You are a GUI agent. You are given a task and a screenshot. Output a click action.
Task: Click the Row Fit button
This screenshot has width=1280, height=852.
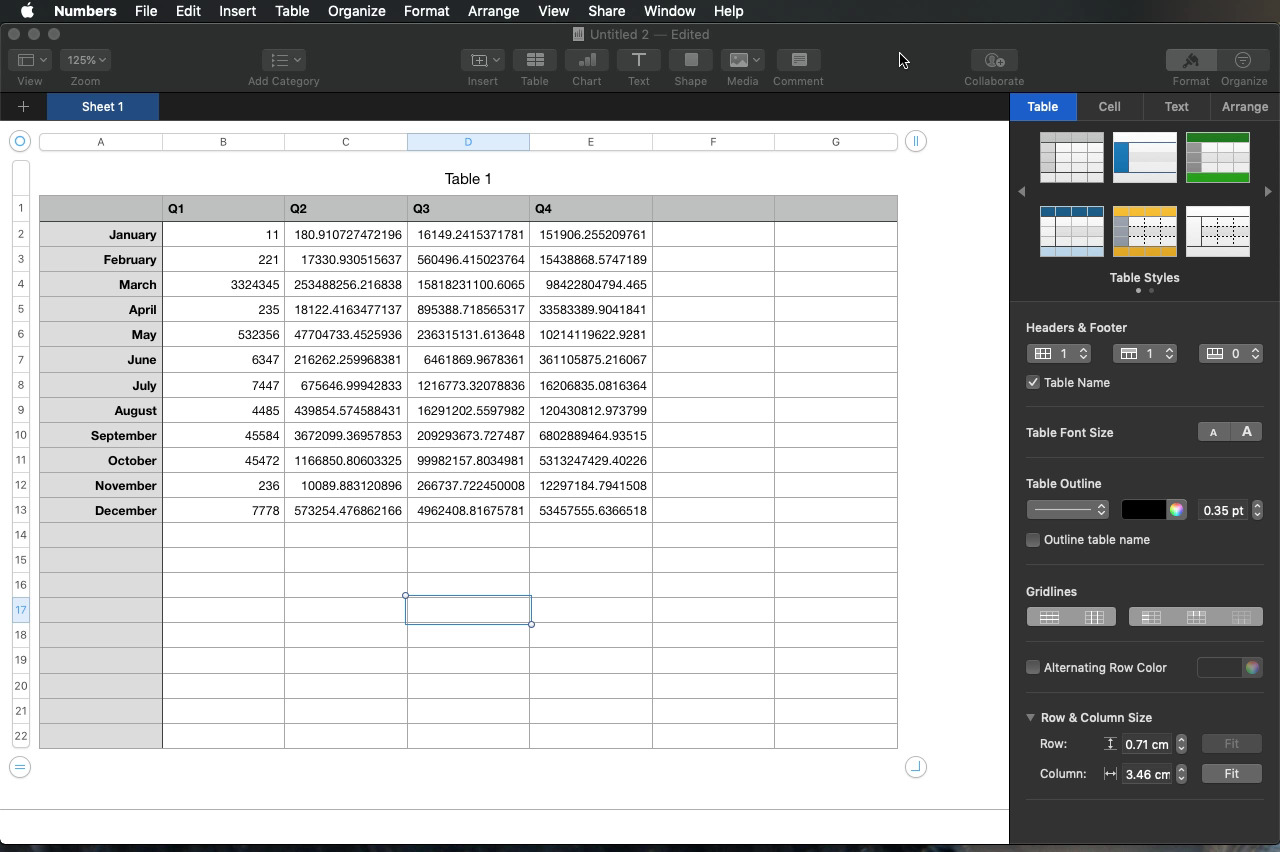tap(1231, 744)
